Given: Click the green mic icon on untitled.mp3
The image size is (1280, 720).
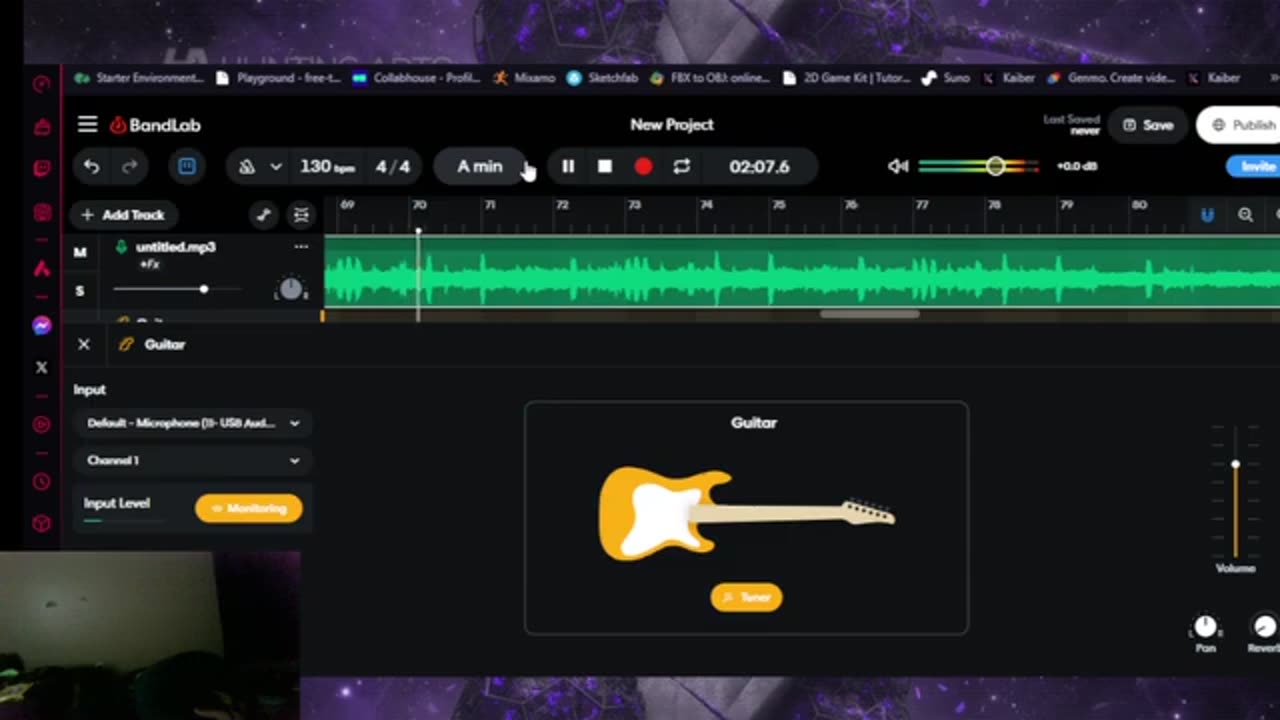Looking at the screenshot, I should coord(121,247).
